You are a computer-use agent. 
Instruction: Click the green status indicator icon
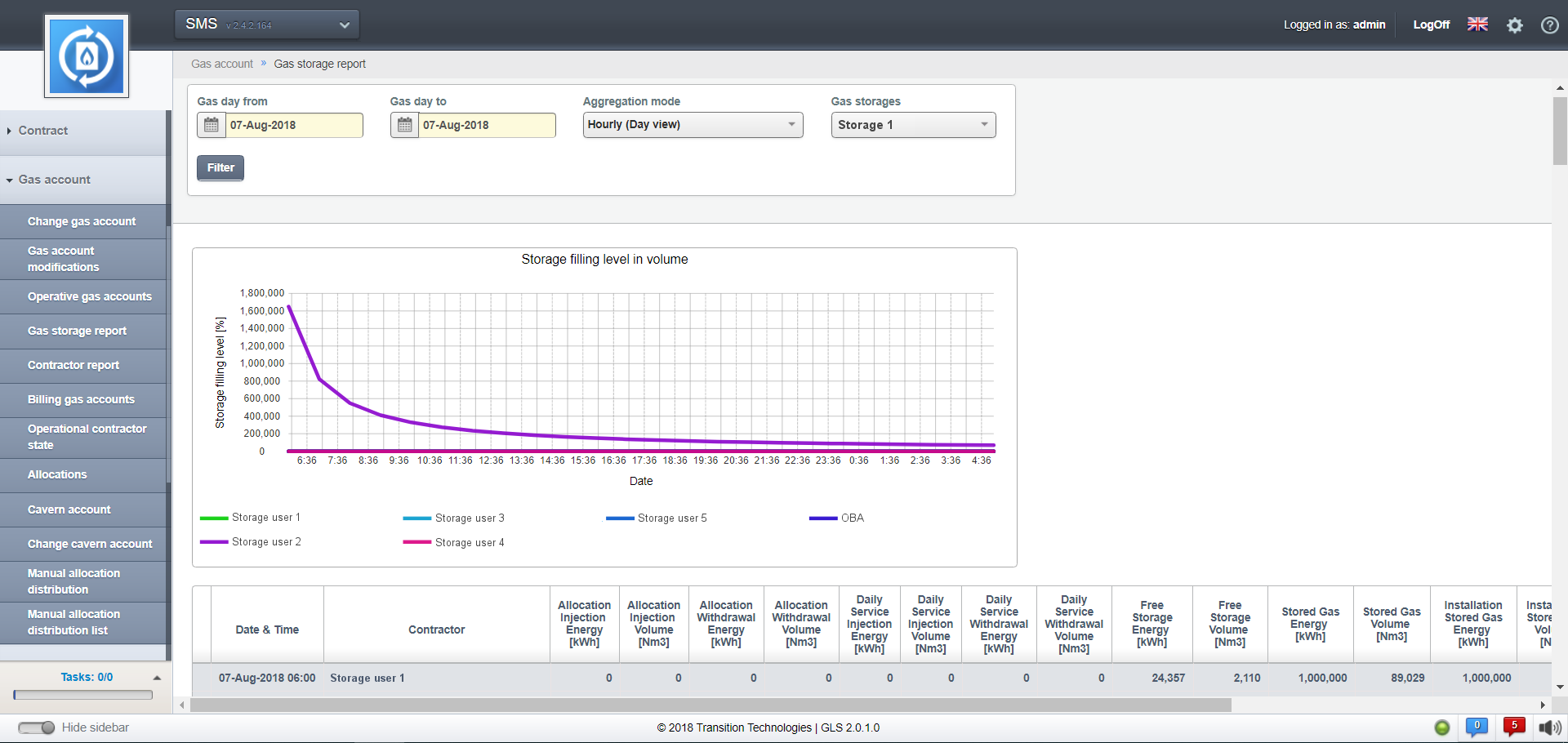pyautogui.click(x=1442, y=727)
